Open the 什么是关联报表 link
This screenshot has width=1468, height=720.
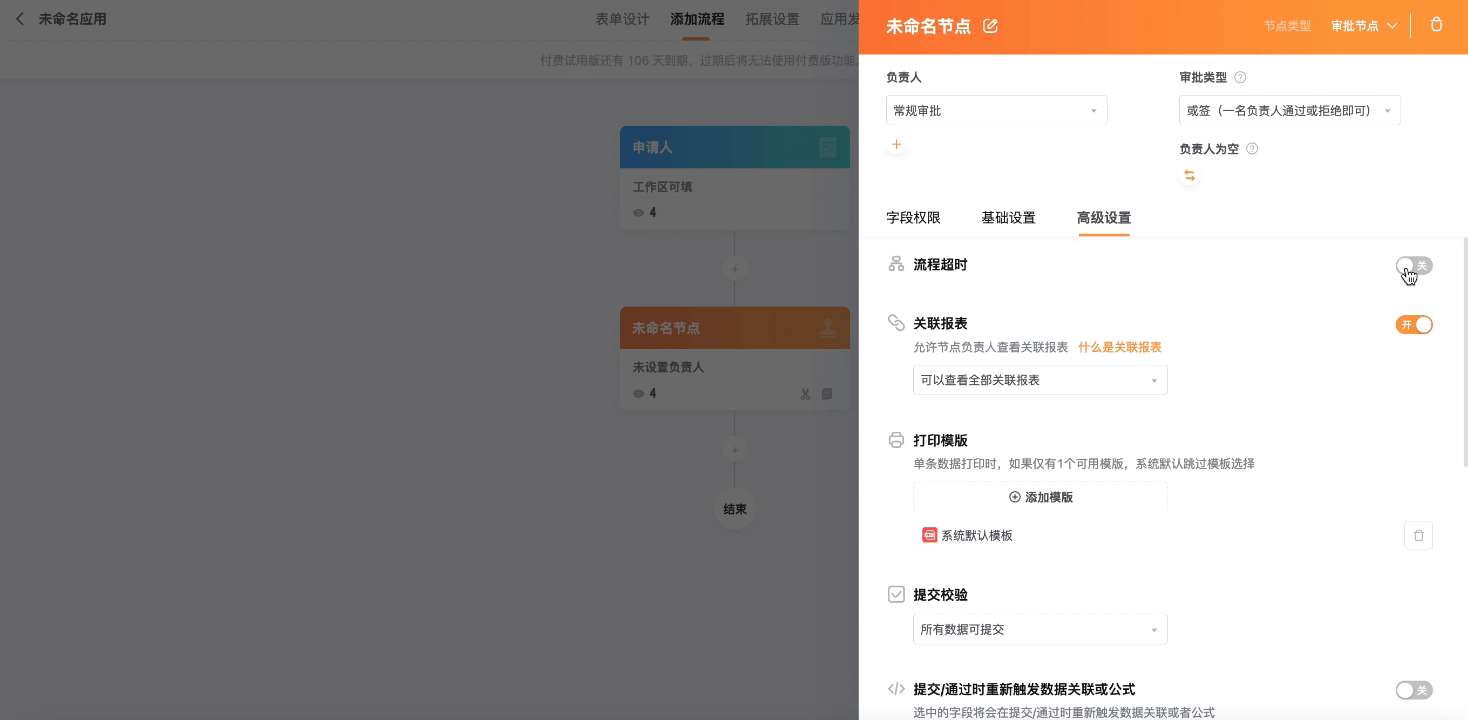pos(1120,348)
